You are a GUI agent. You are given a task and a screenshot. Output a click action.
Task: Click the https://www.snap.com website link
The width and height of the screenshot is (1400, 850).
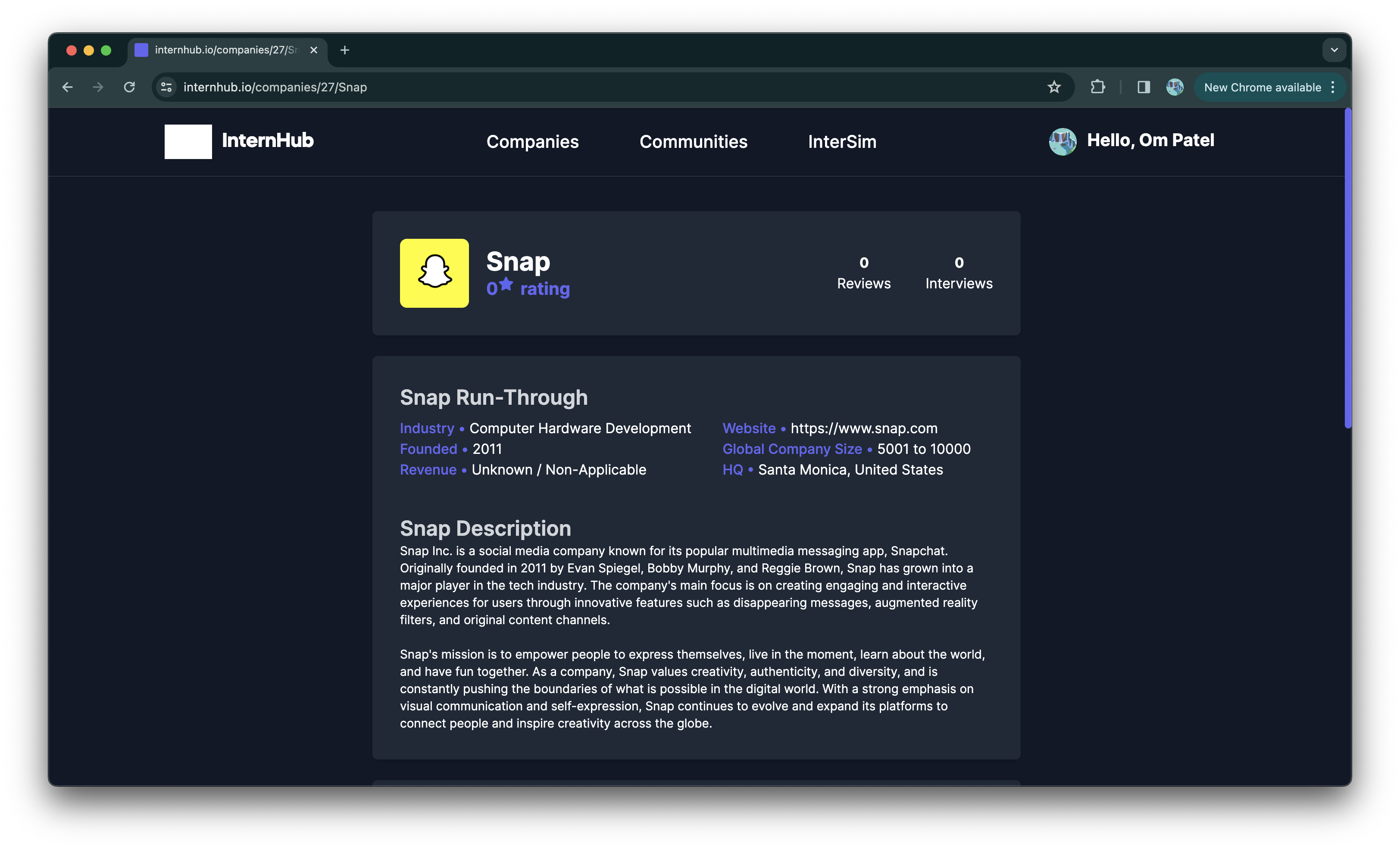coord(864,428)
